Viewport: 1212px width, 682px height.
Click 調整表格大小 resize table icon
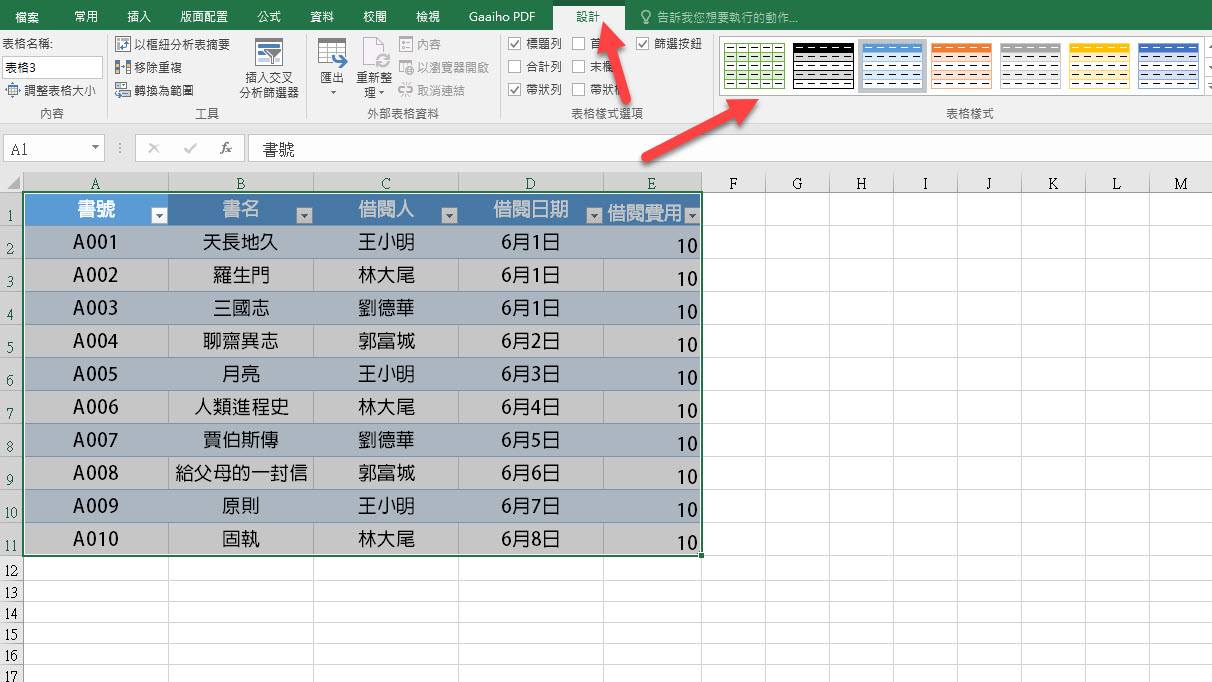13,90
